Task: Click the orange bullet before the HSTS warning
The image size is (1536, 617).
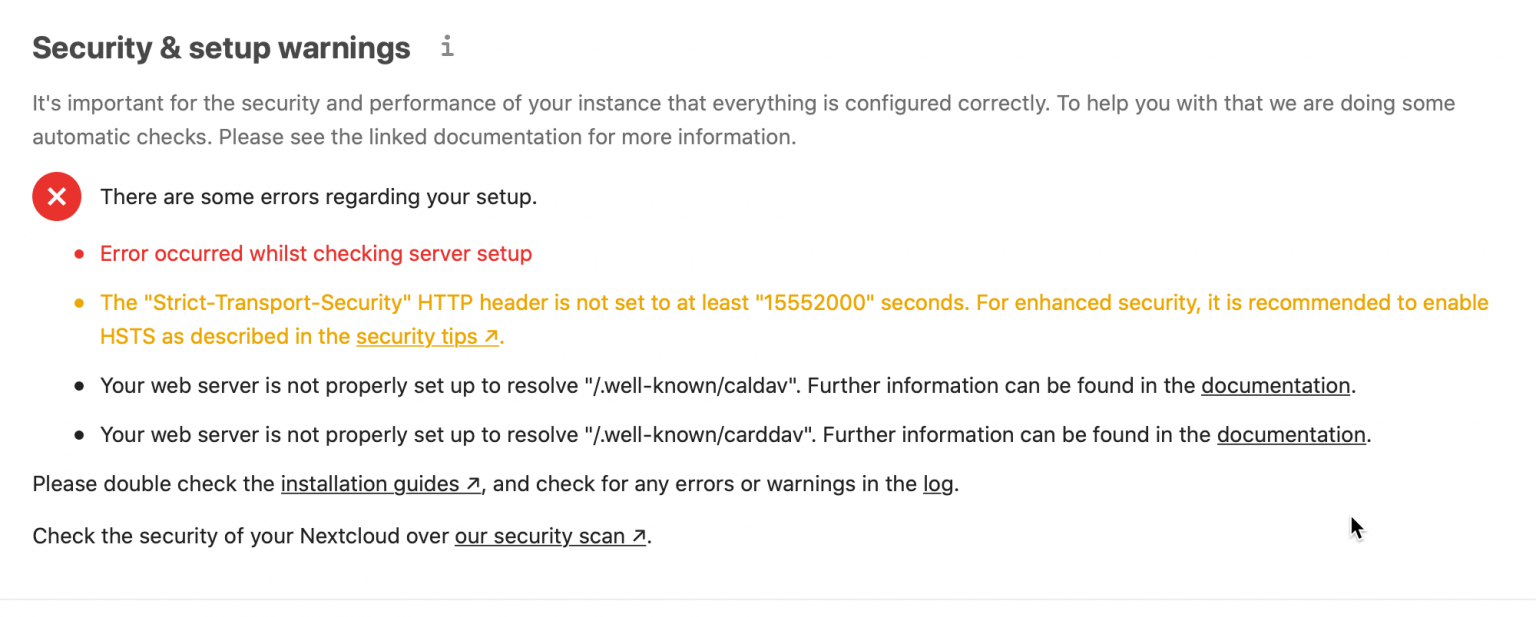Action: click(78, 302)
